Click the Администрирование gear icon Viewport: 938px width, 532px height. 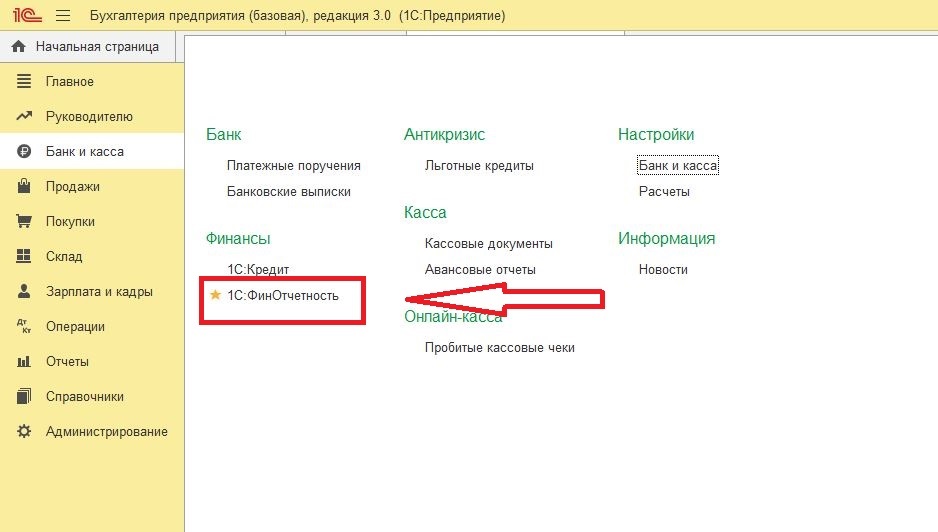coord(25,431)
